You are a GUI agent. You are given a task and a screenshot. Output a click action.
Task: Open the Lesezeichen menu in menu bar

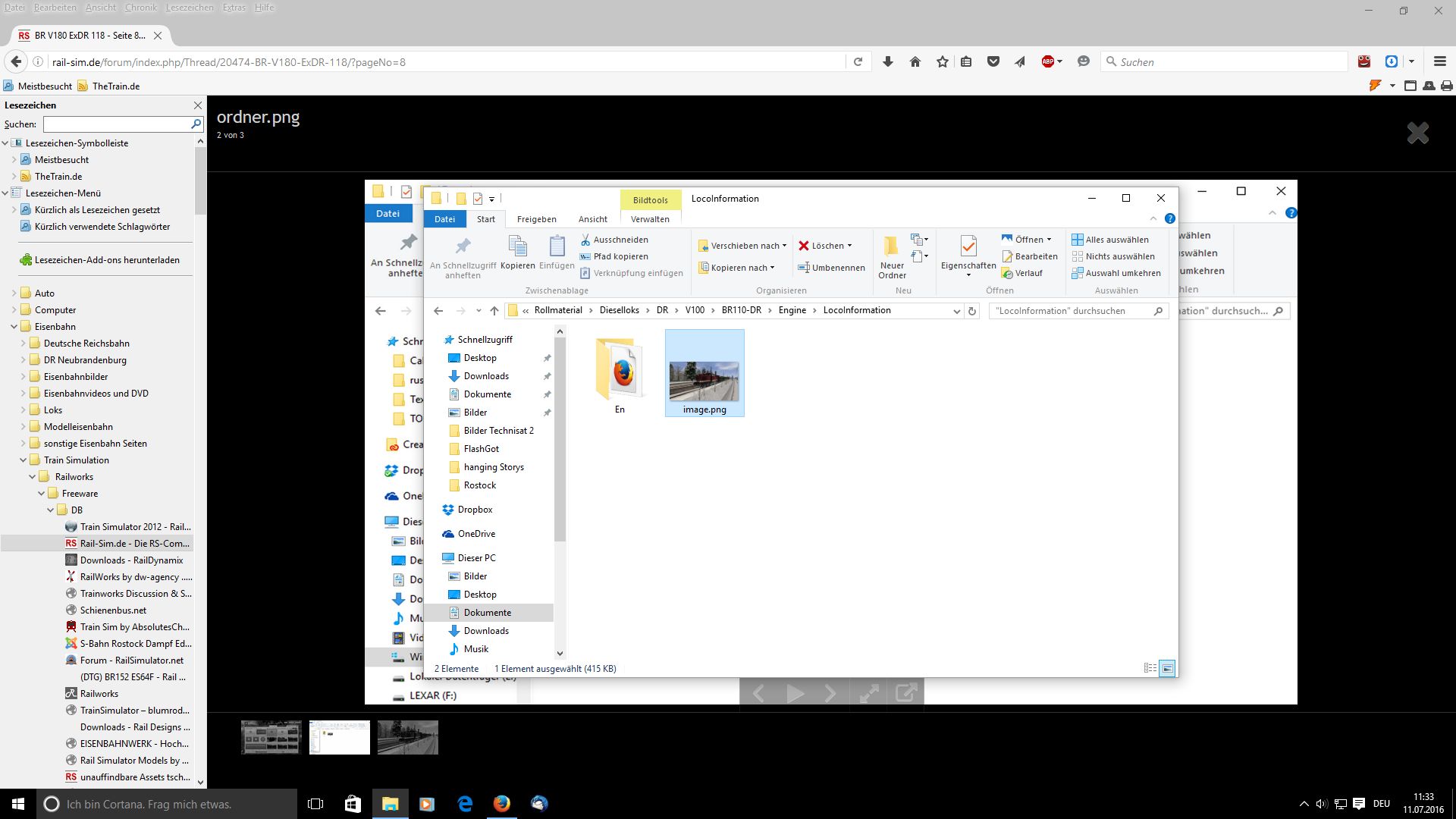(189, 8)
